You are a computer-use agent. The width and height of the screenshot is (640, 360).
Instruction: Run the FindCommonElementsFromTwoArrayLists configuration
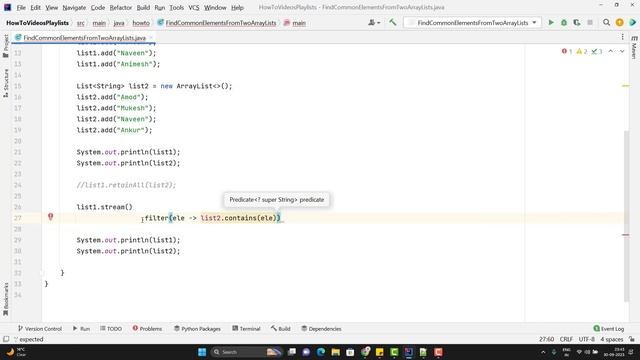551,23
